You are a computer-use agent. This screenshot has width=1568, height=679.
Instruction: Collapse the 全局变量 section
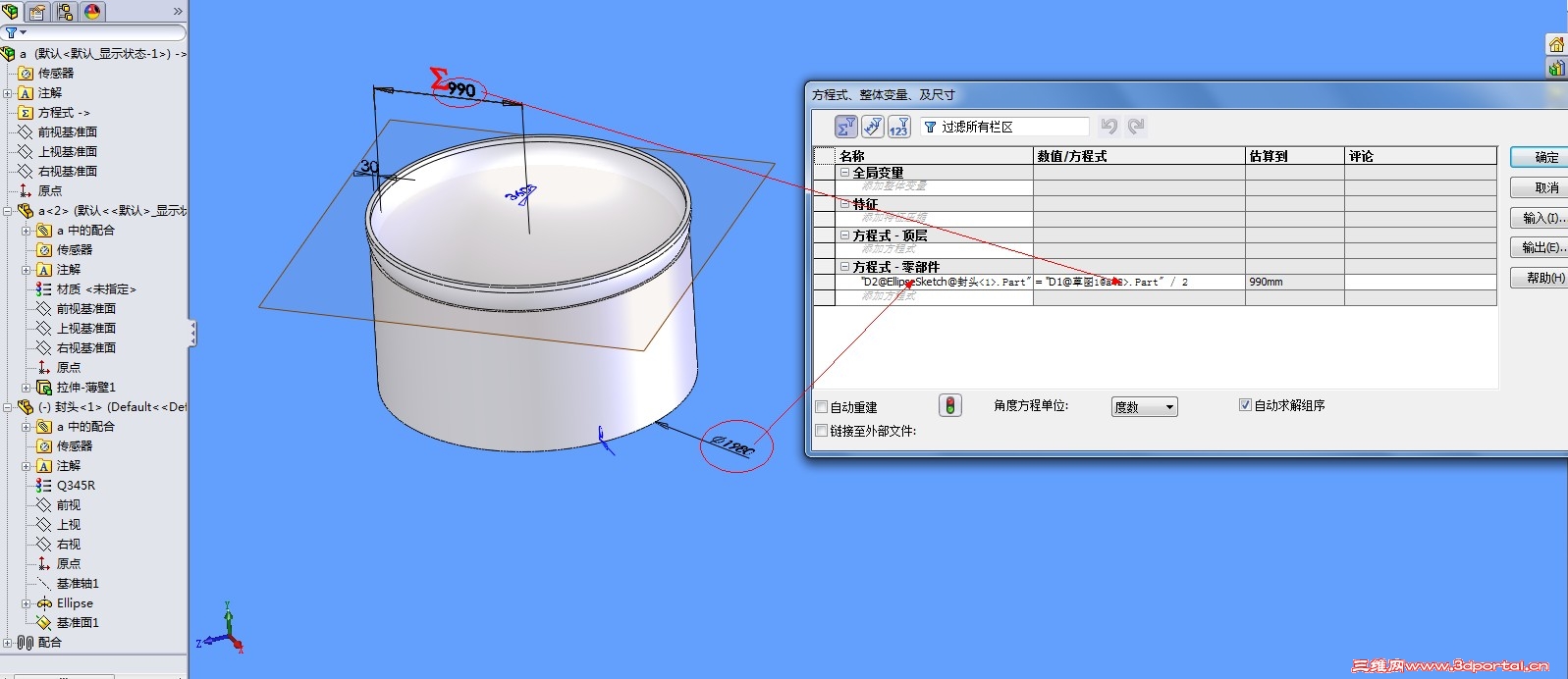tap(844, 172)
